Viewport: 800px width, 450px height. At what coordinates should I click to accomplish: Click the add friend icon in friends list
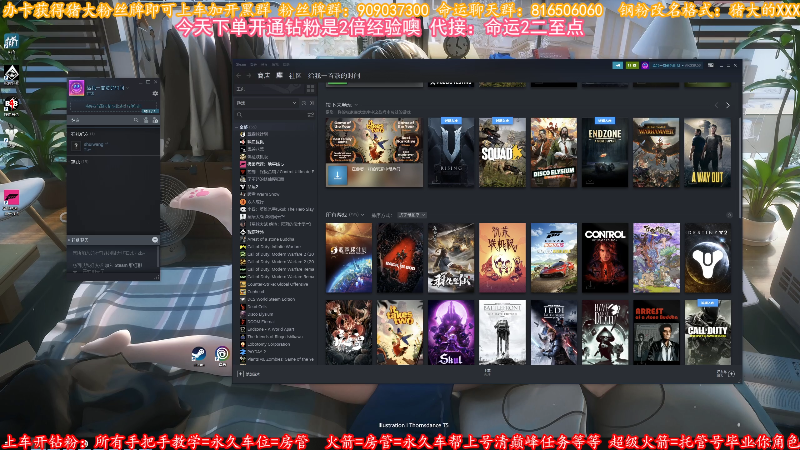(x=155, y=120)
